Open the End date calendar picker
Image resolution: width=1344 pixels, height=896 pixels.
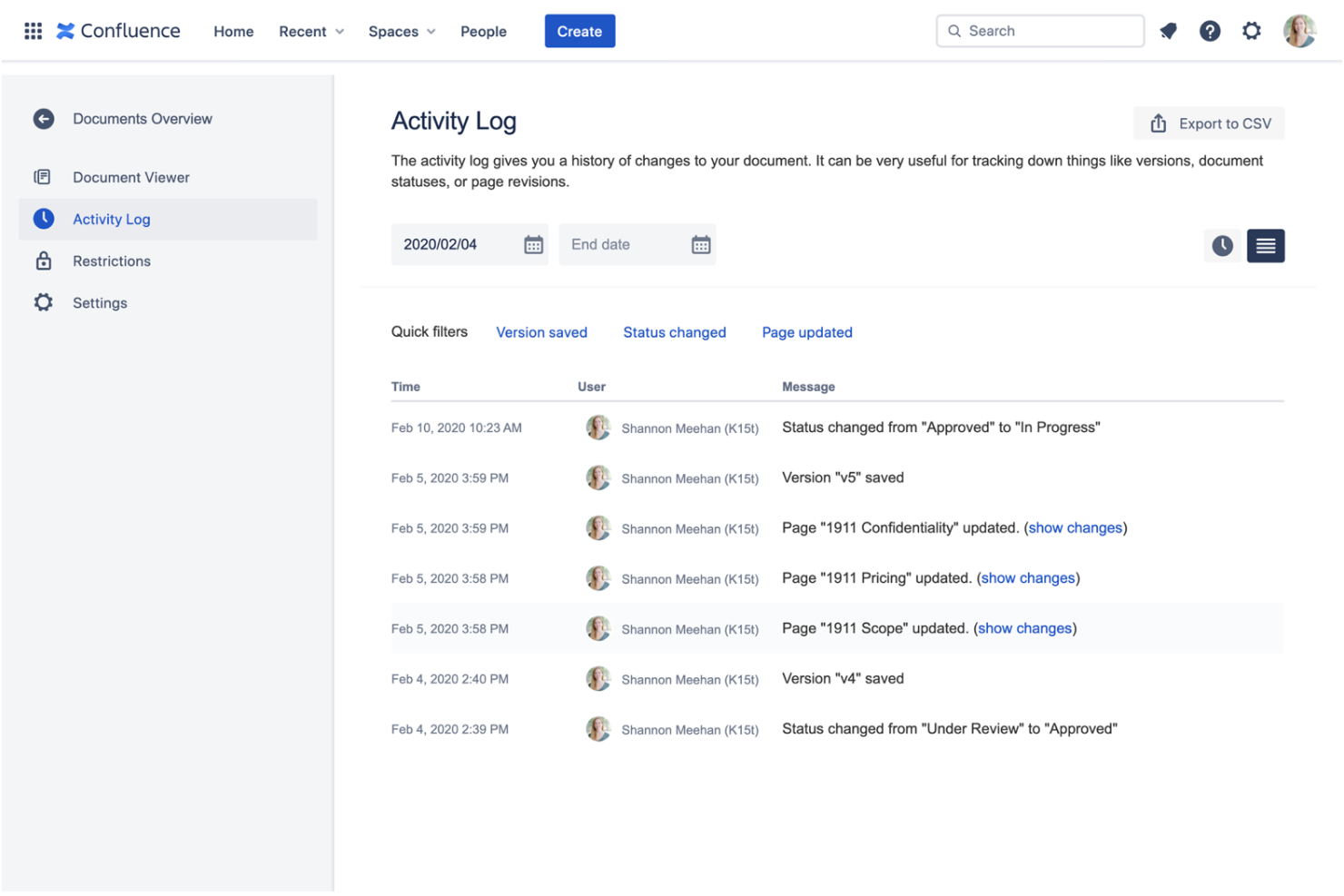pyautogui.click(x=700, y=243)
